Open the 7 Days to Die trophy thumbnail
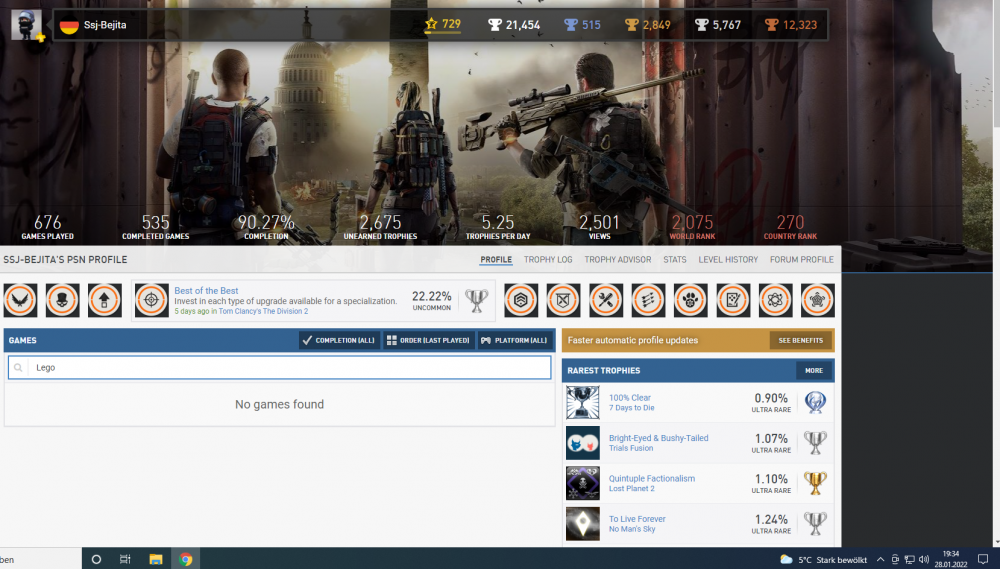The width and height of the screenshot is (1000, 569). click(x=582, y=403)
